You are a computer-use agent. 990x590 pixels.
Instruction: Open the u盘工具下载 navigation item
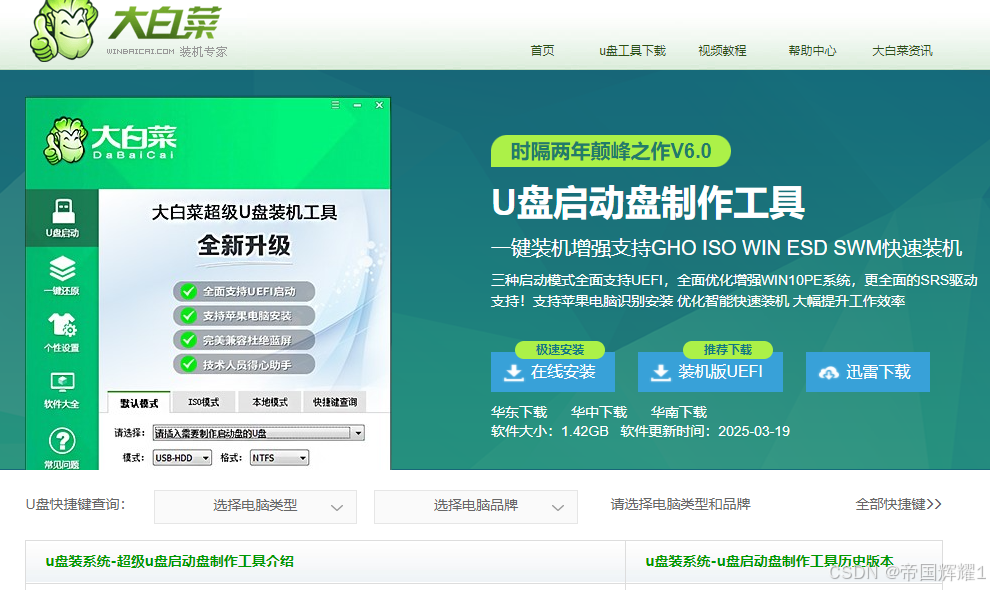coord(633,51)
